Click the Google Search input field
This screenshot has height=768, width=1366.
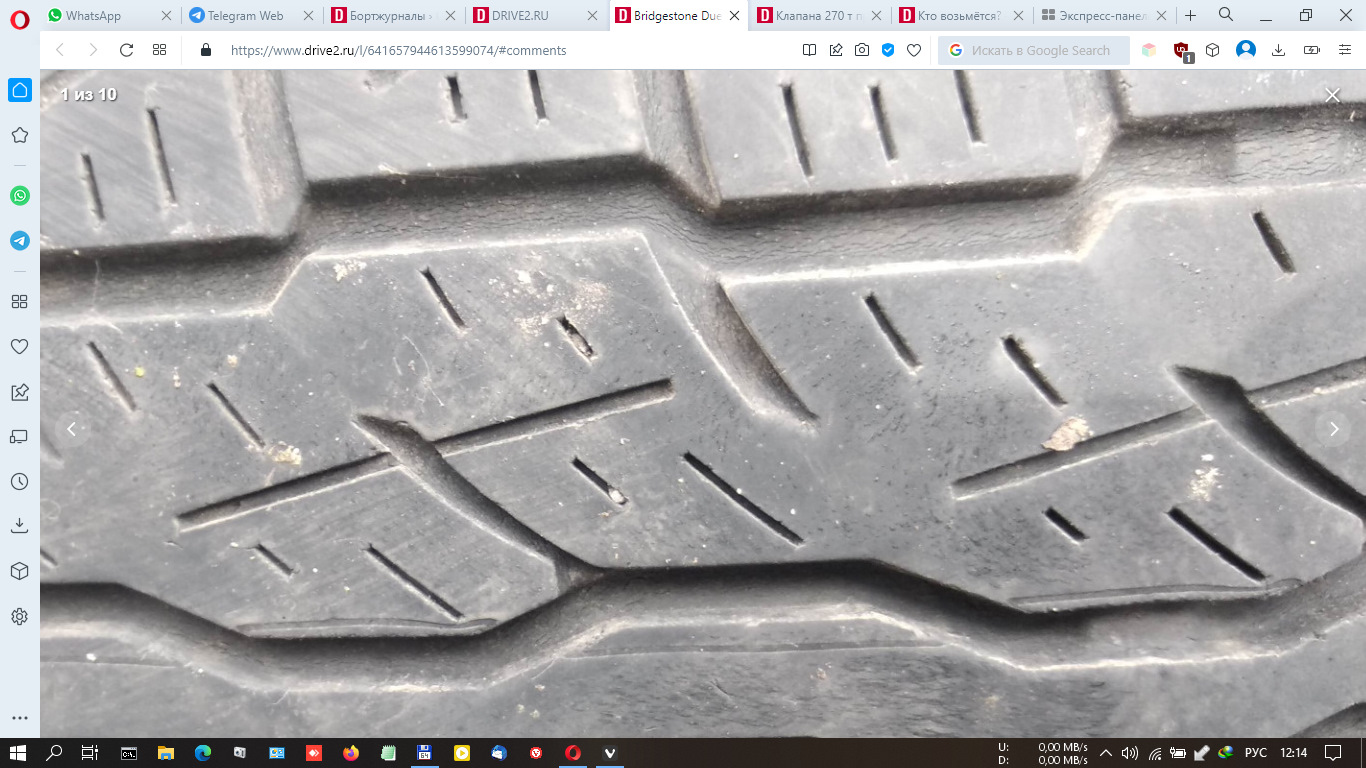[x=1040, y=50]
